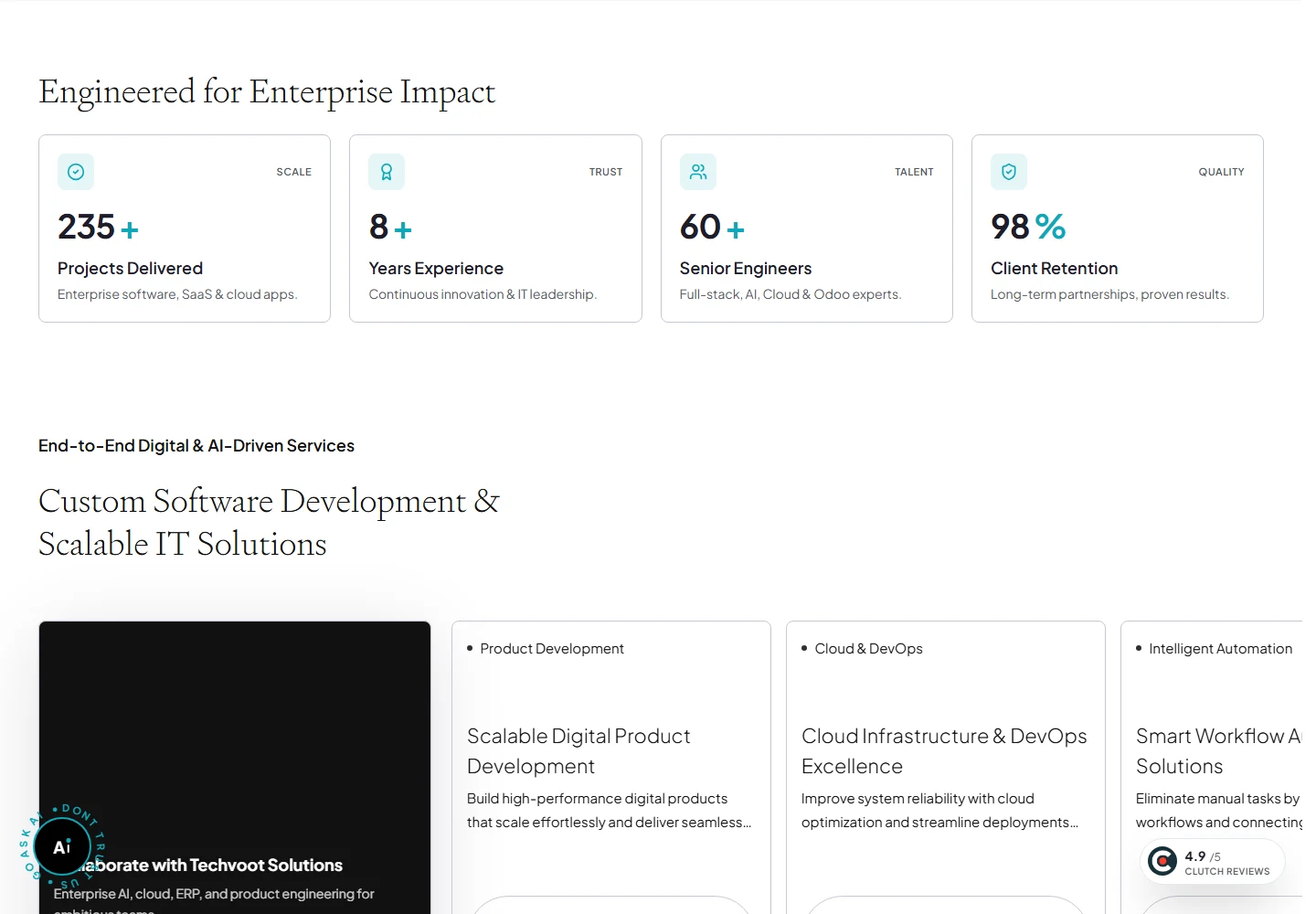The height and width of the screenshot is (914, 1316).
Task: Click the QUALITY label
Action: point(1222,172)
